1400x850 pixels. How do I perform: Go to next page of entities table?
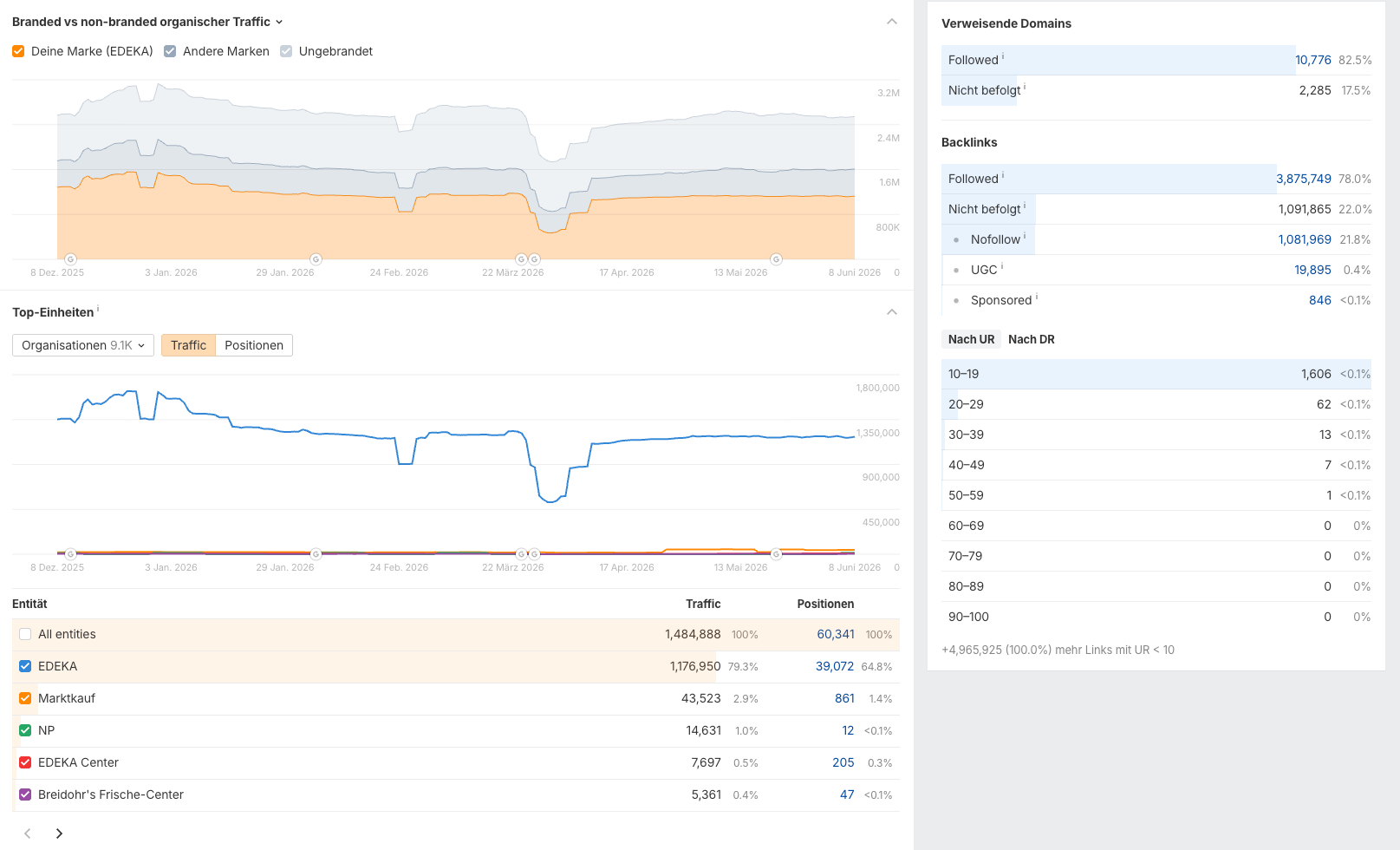pyautogui.click(x=59, y=834)
